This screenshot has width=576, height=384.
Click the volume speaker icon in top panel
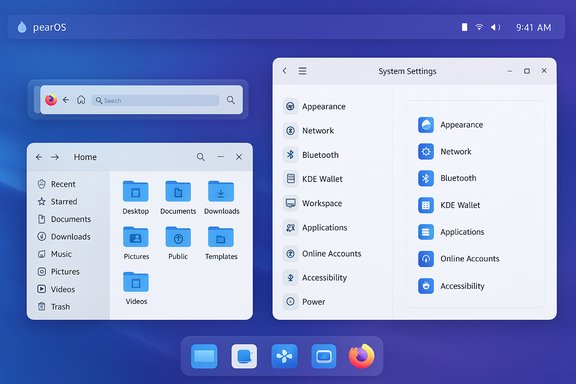pyautogui.click(x=495, y=27)
